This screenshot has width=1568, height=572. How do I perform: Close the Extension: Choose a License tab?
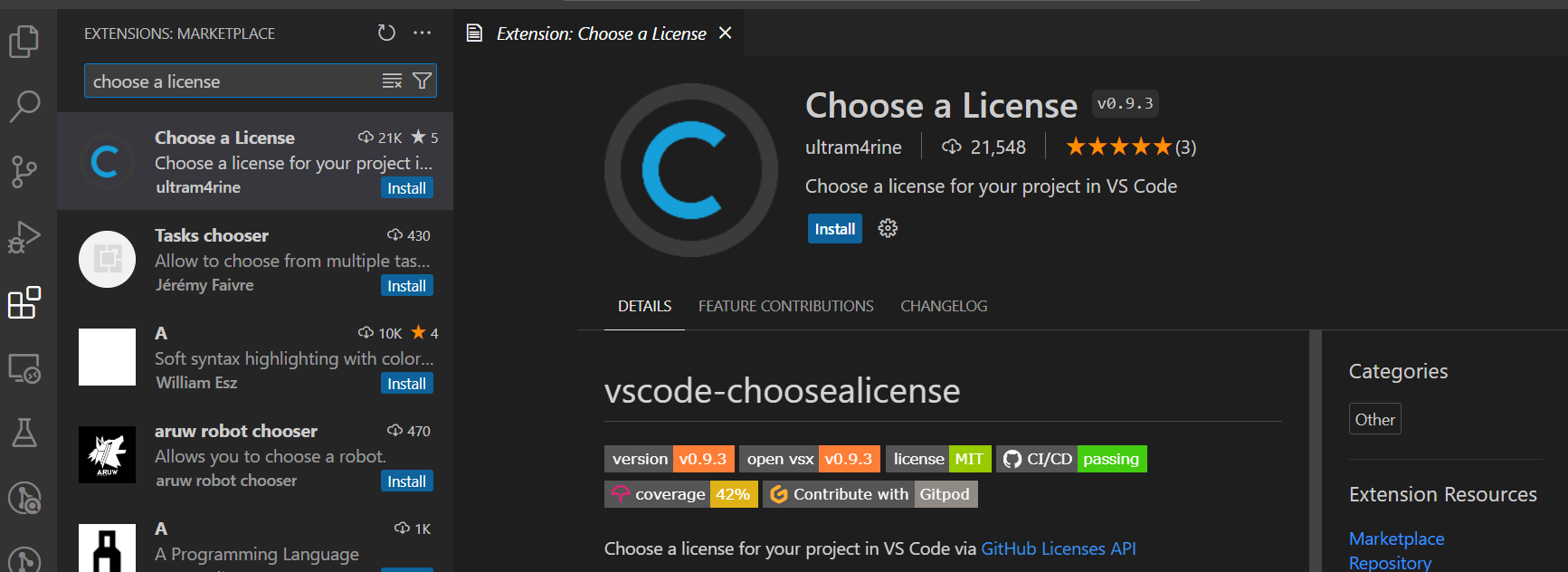725,33
